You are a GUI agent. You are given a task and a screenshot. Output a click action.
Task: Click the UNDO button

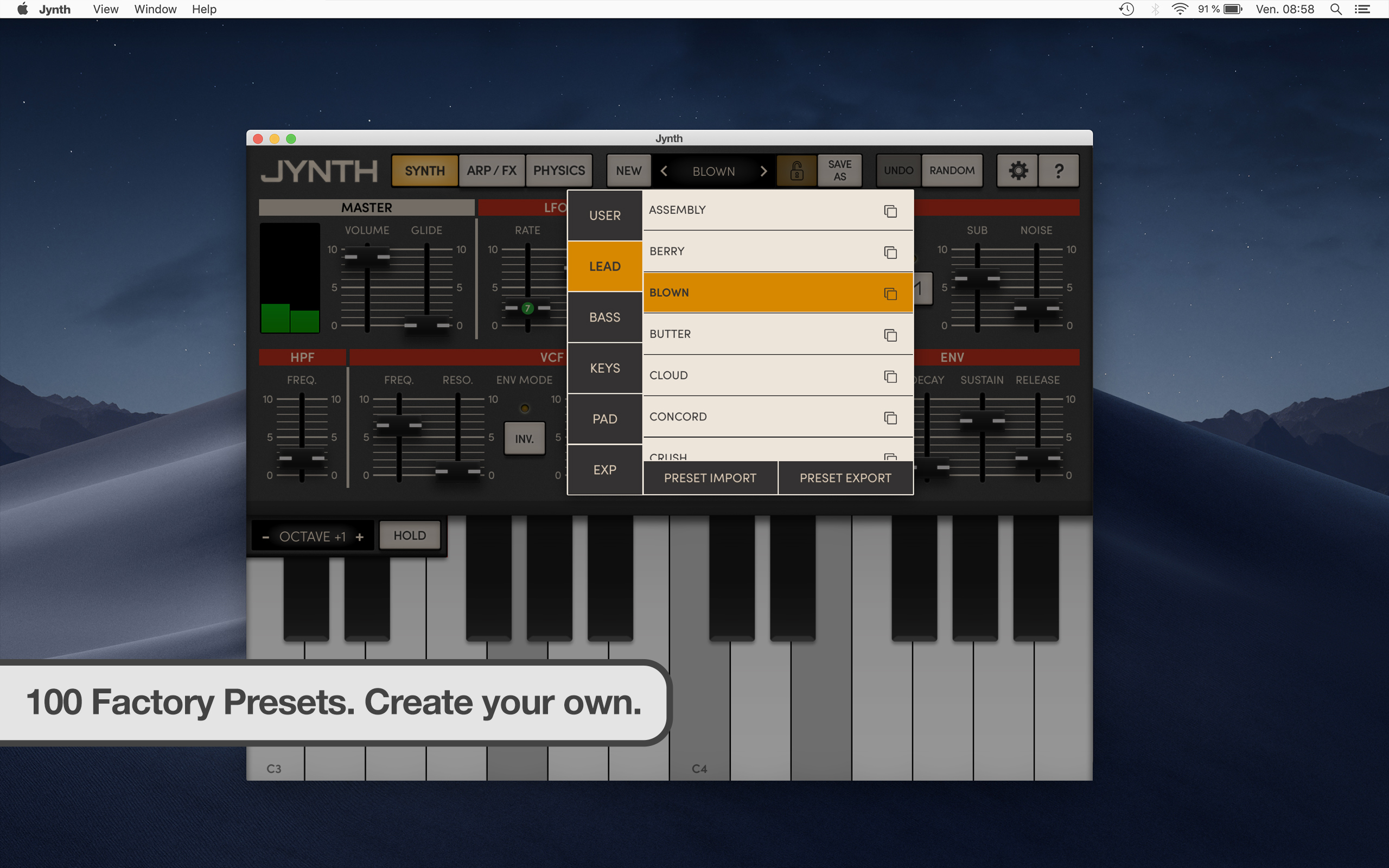899,170
